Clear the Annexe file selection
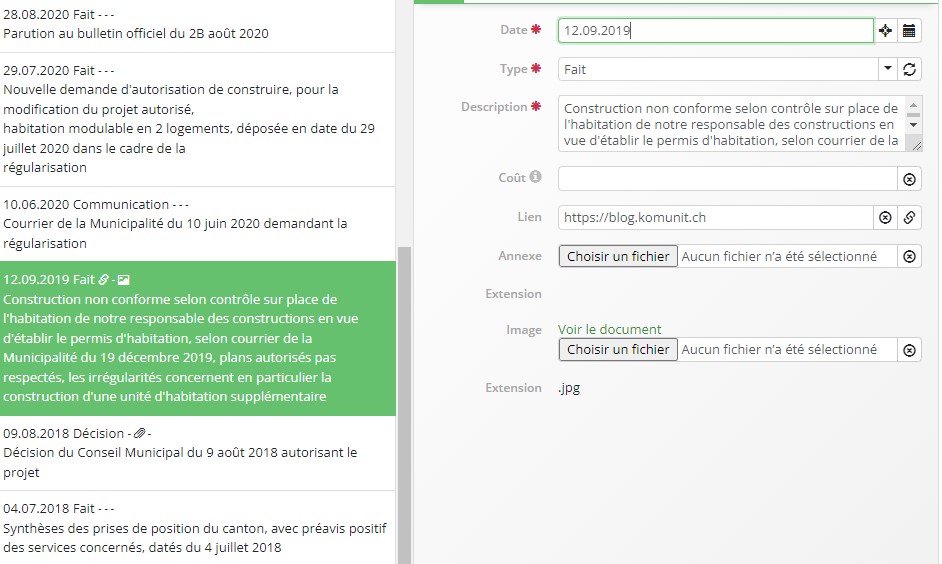 (909, 256)
